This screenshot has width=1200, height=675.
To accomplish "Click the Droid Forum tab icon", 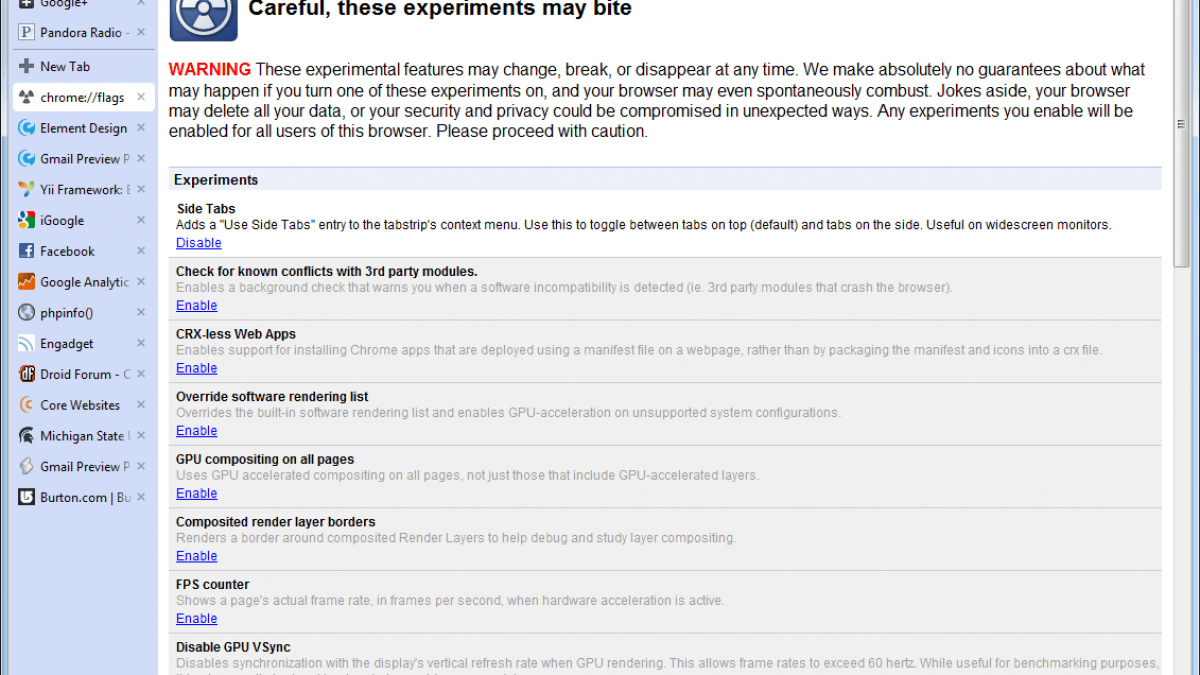I will pos(26,374).
